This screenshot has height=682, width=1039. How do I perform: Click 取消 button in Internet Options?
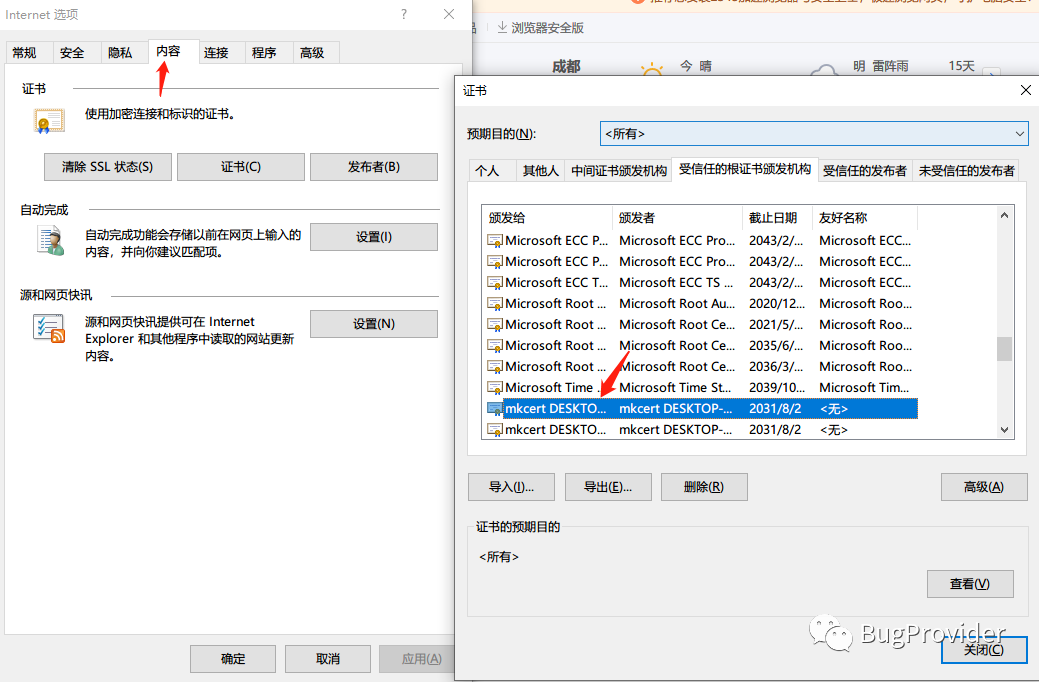(328, 659)
